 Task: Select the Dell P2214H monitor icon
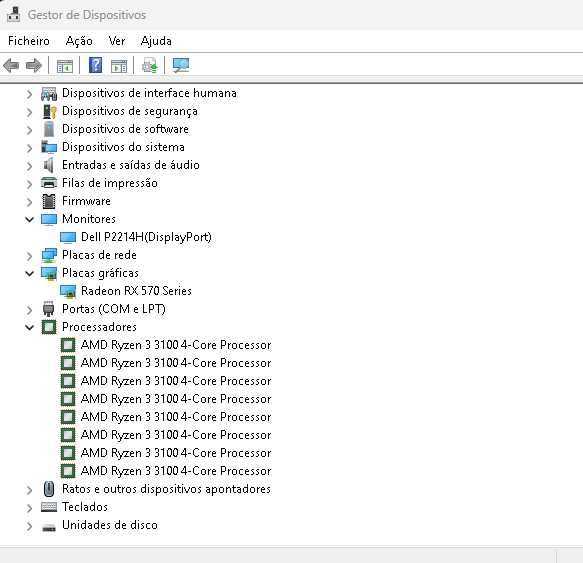pos(68,237)
